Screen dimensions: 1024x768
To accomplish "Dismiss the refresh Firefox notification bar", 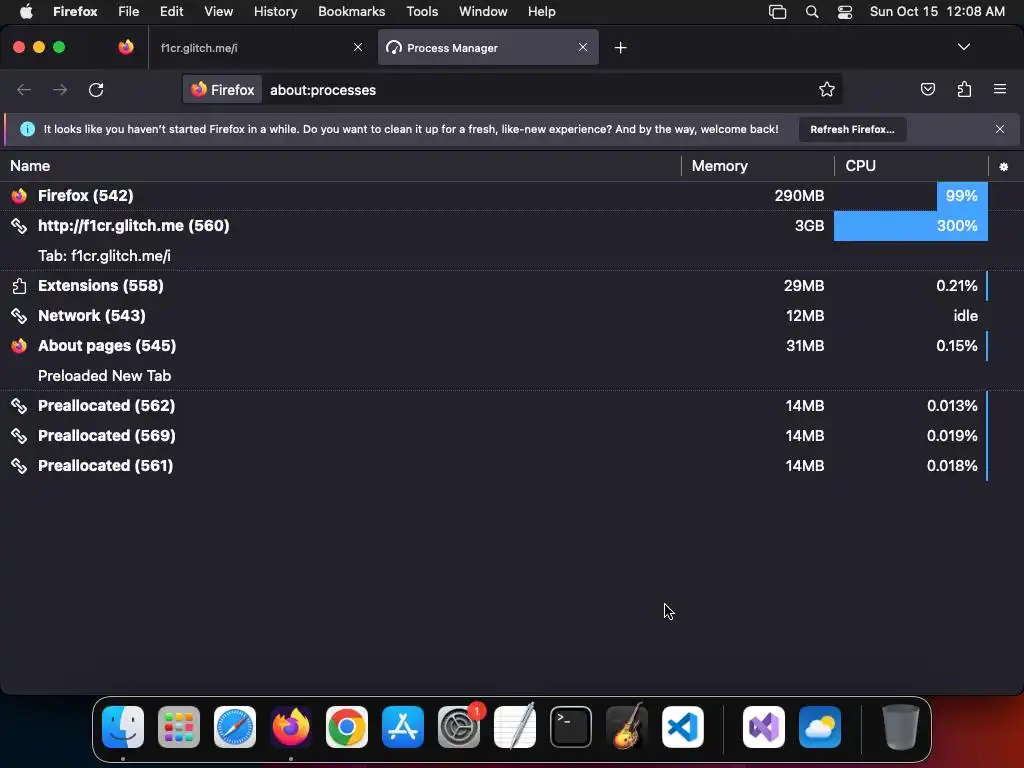I will tap(999, 129).
